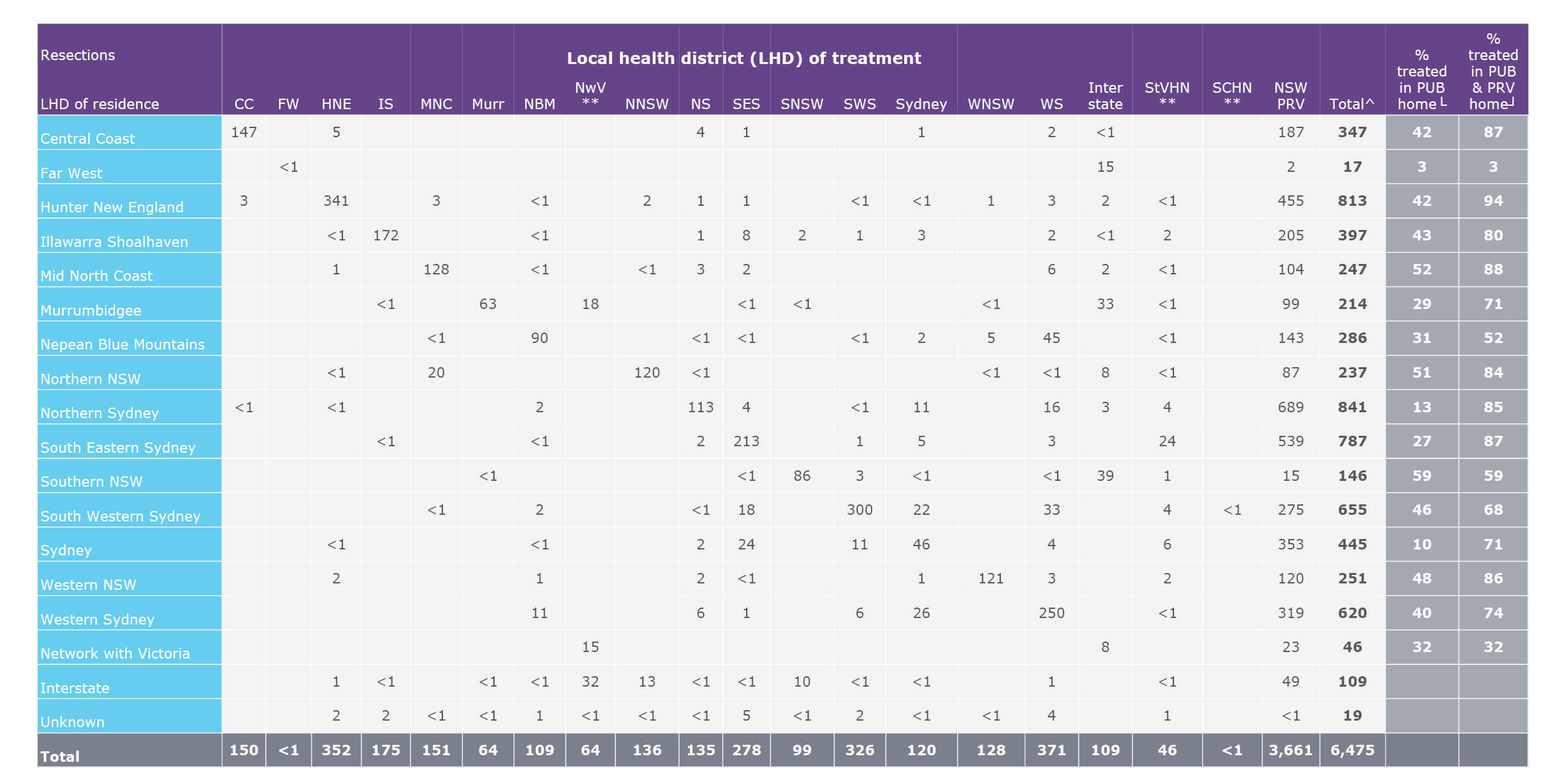The width and height of the screenshot is (1568, 784).
Task: Select the Central Coast row header
Action: point(88,139)
